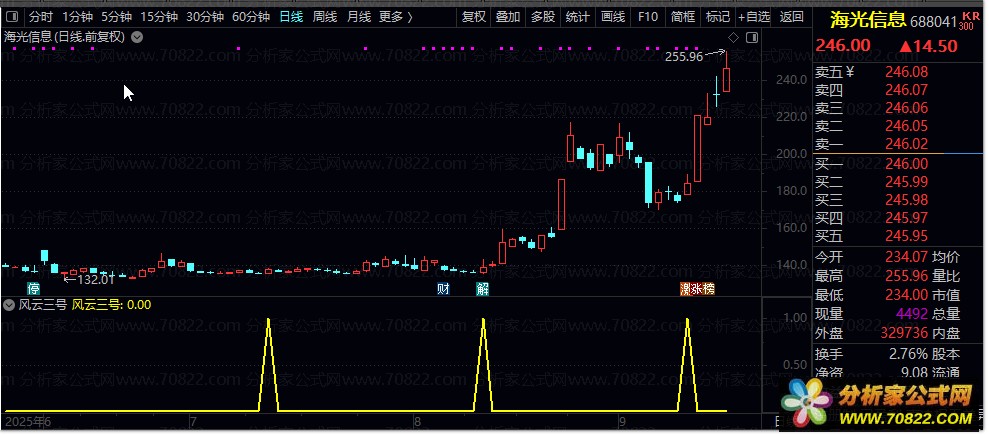Click 卖五 price 246.08

(906, 72)
